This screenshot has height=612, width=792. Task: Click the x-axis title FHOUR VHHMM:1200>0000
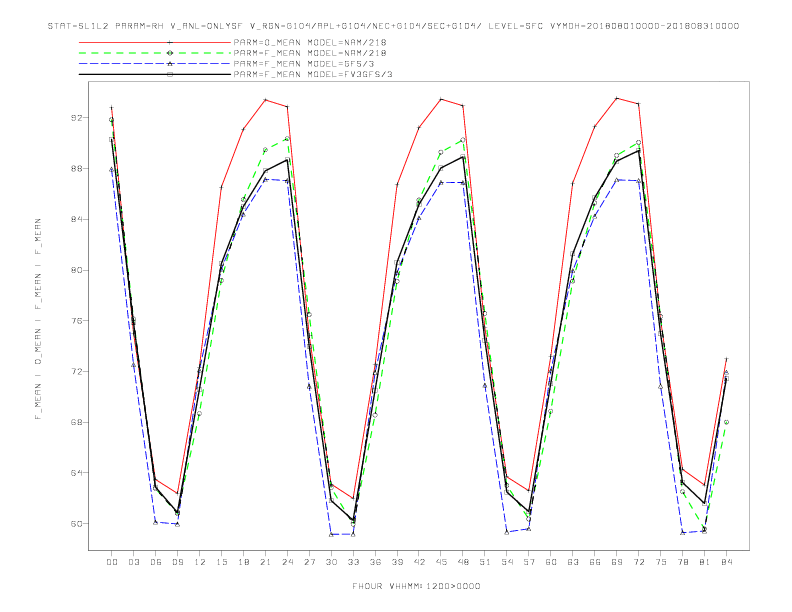coord(416,586)
